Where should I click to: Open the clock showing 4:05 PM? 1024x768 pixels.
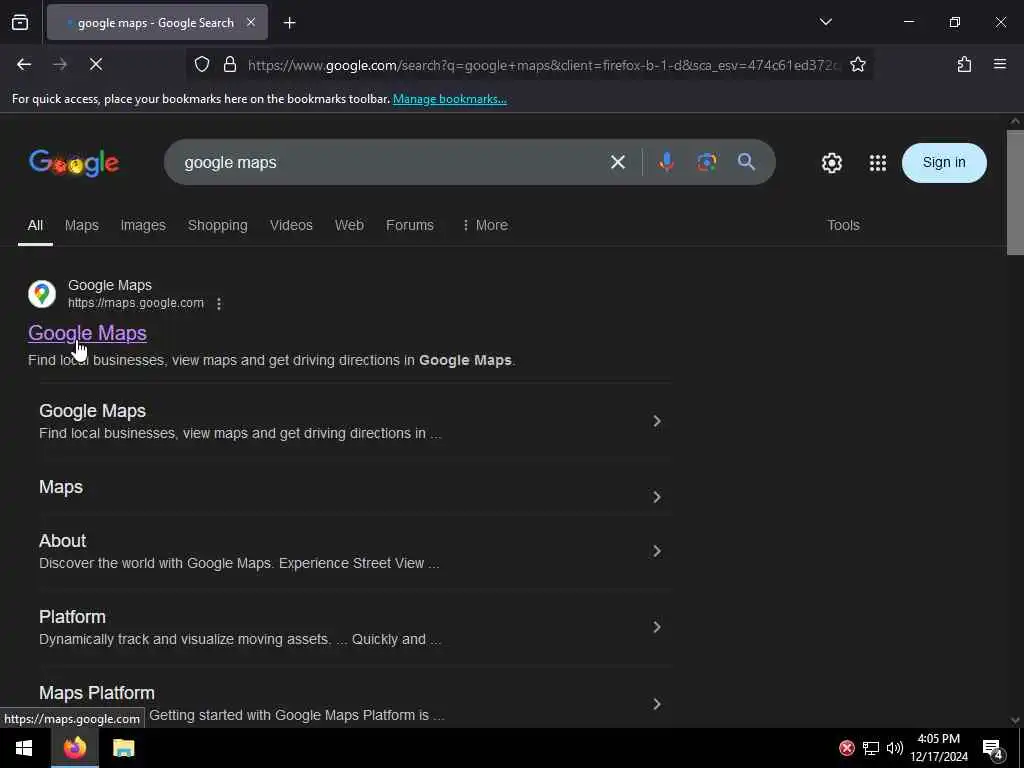(x=939, y=748)
